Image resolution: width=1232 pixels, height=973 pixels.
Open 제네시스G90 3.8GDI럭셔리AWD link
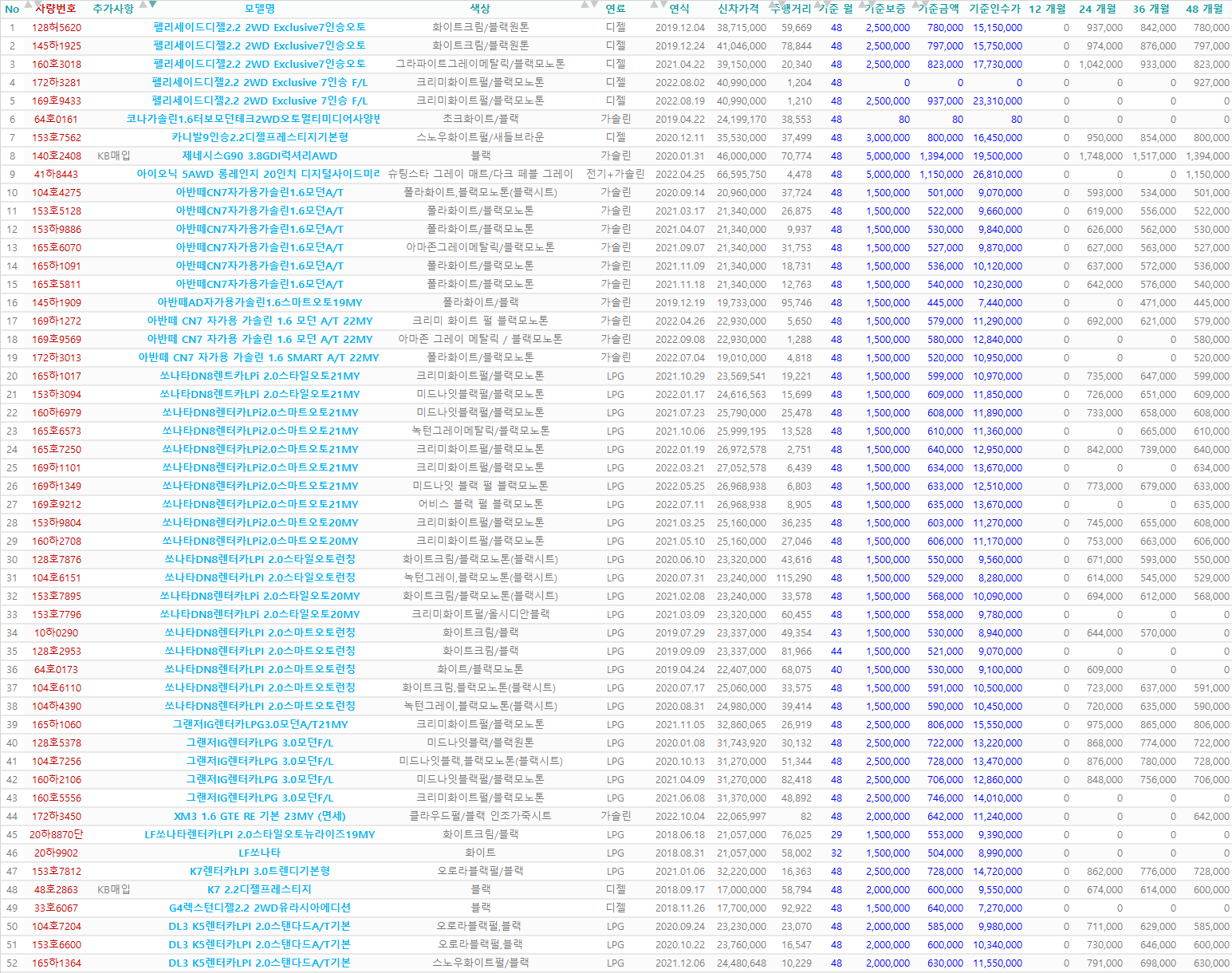coord(260,156)
